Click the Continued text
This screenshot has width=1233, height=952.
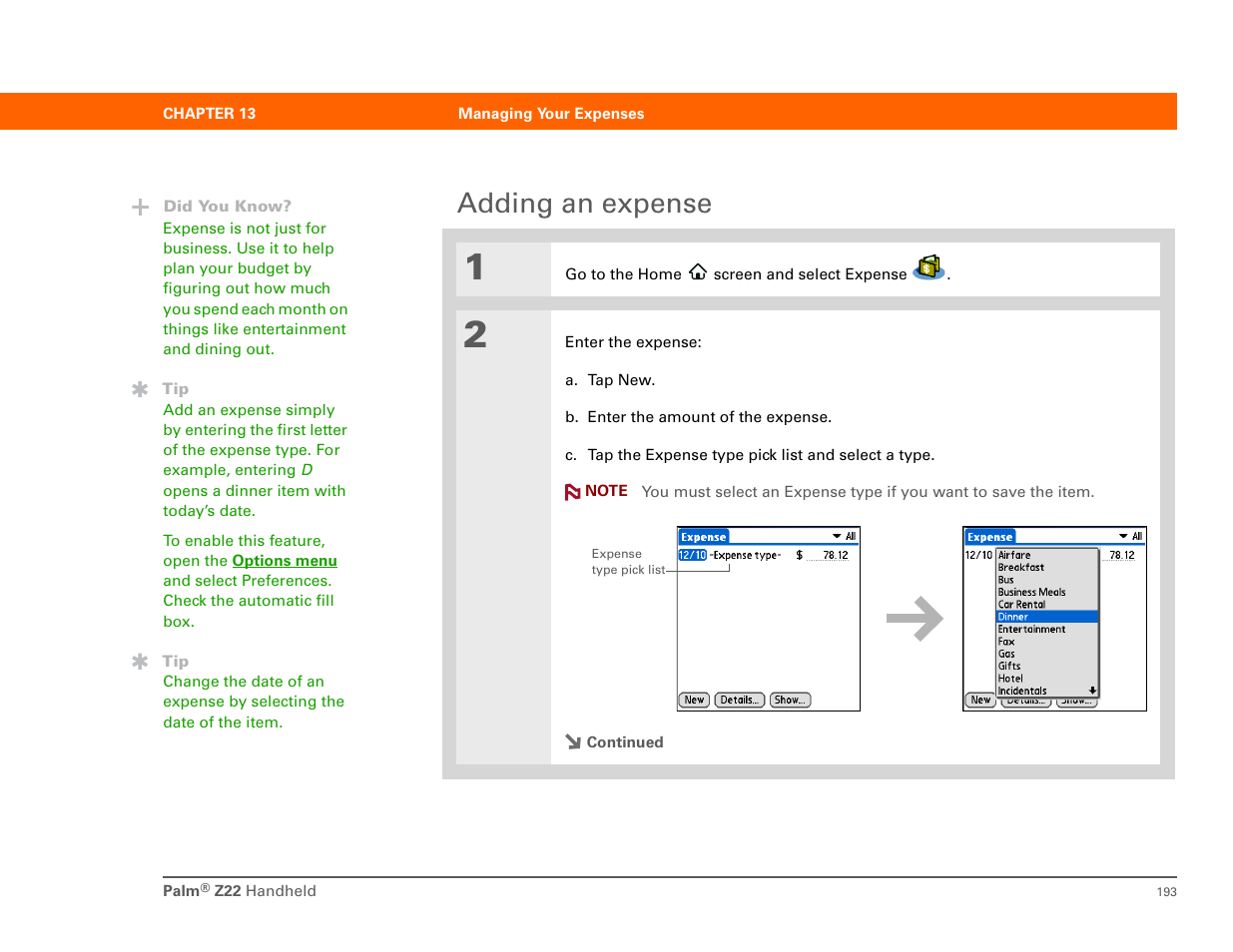(x=625, y=742)
